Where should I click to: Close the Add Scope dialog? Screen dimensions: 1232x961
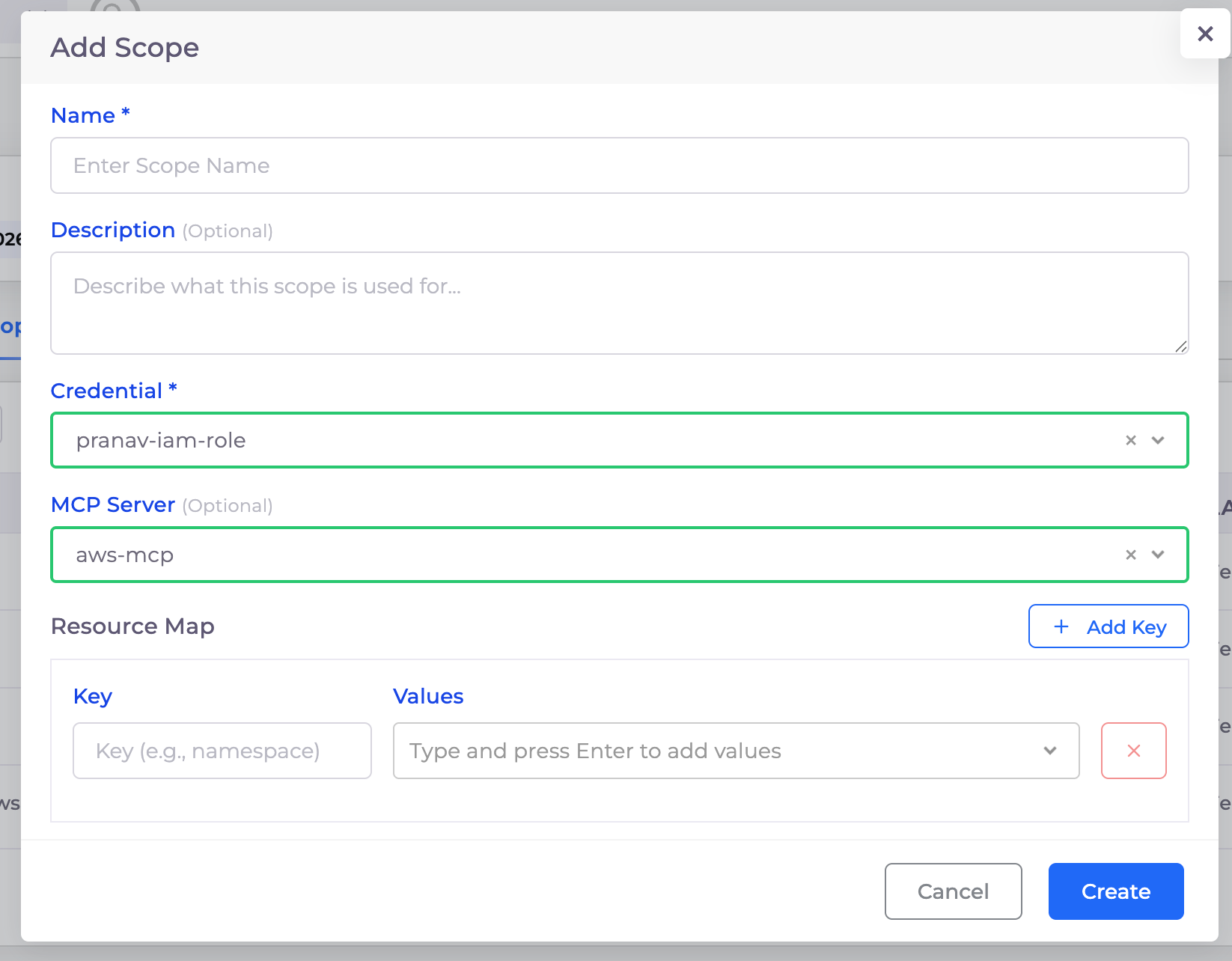pos(1204,34)
